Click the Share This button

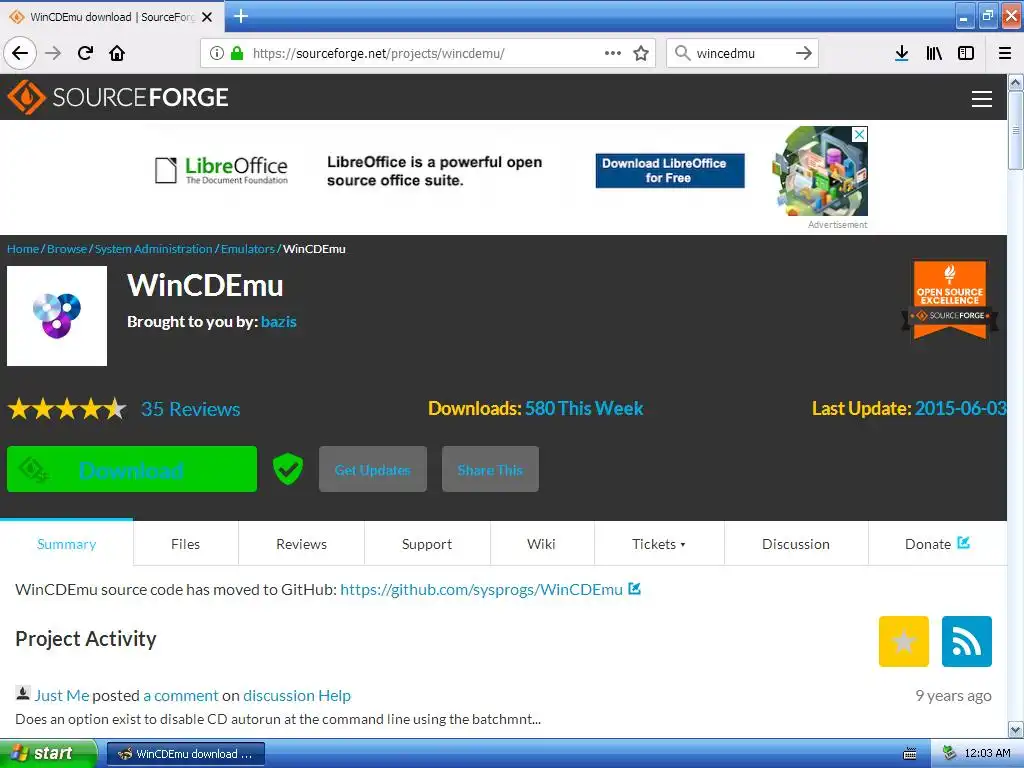490,469
